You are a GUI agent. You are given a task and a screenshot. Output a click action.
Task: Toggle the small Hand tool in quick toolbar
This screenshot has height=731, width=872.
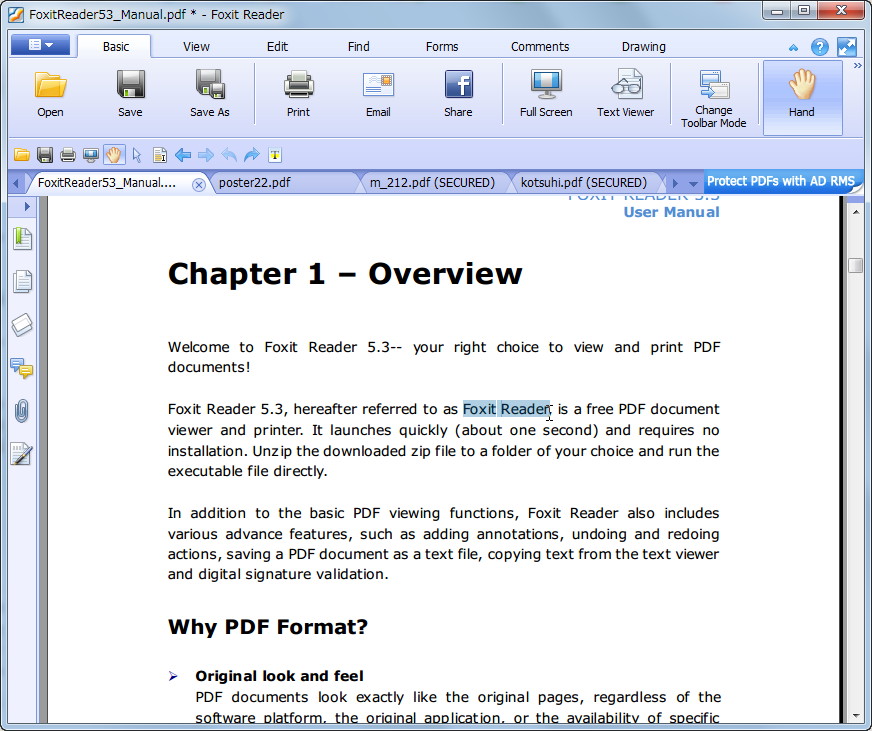click(114, 155)
